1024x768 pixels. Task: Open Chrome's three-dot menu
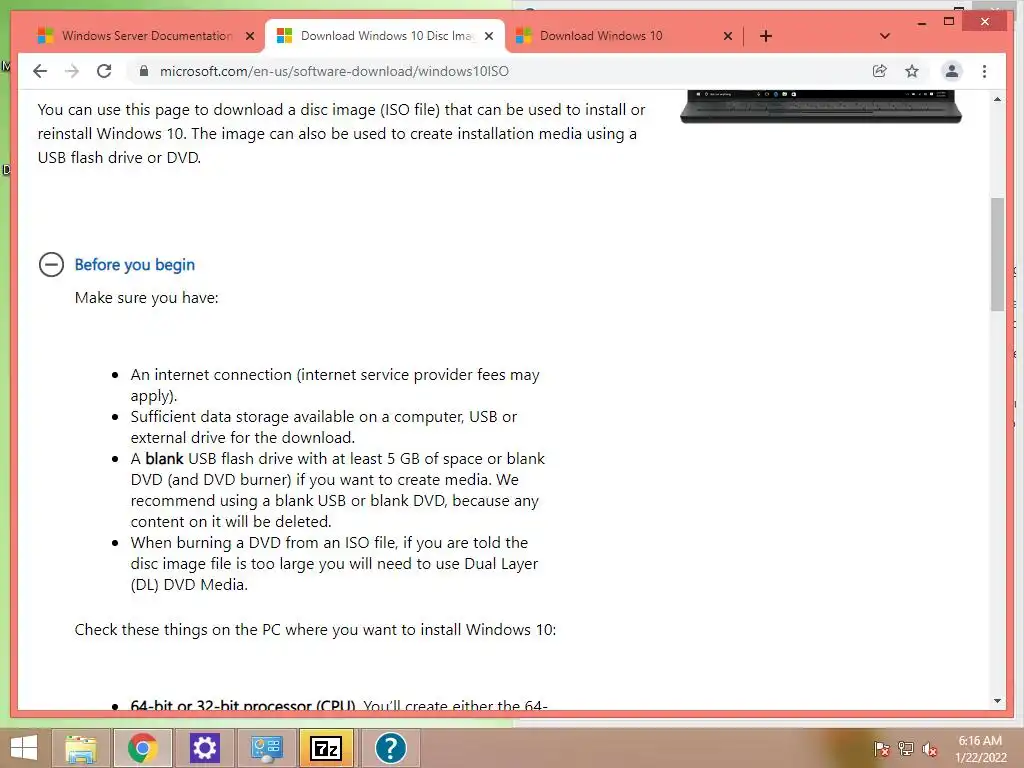pyautogui.click(x=984, y=71)
